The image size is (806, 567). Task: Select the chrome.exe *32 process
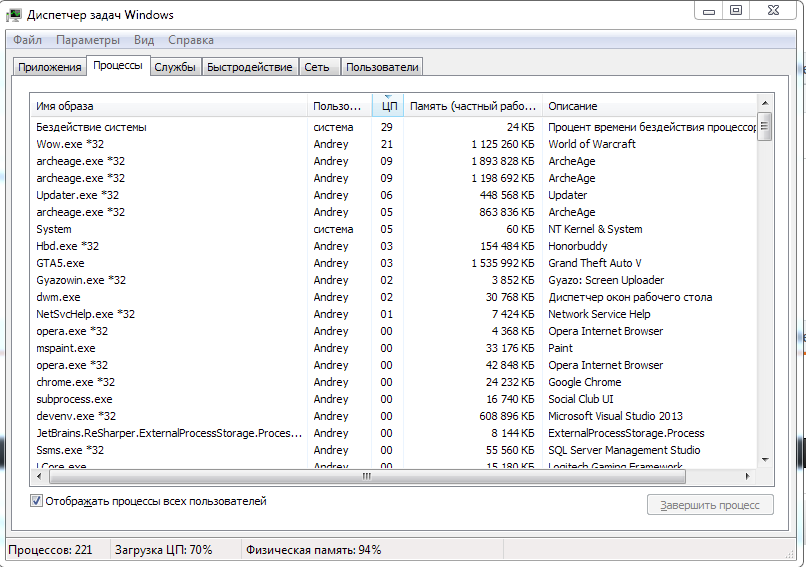[394, 381]
